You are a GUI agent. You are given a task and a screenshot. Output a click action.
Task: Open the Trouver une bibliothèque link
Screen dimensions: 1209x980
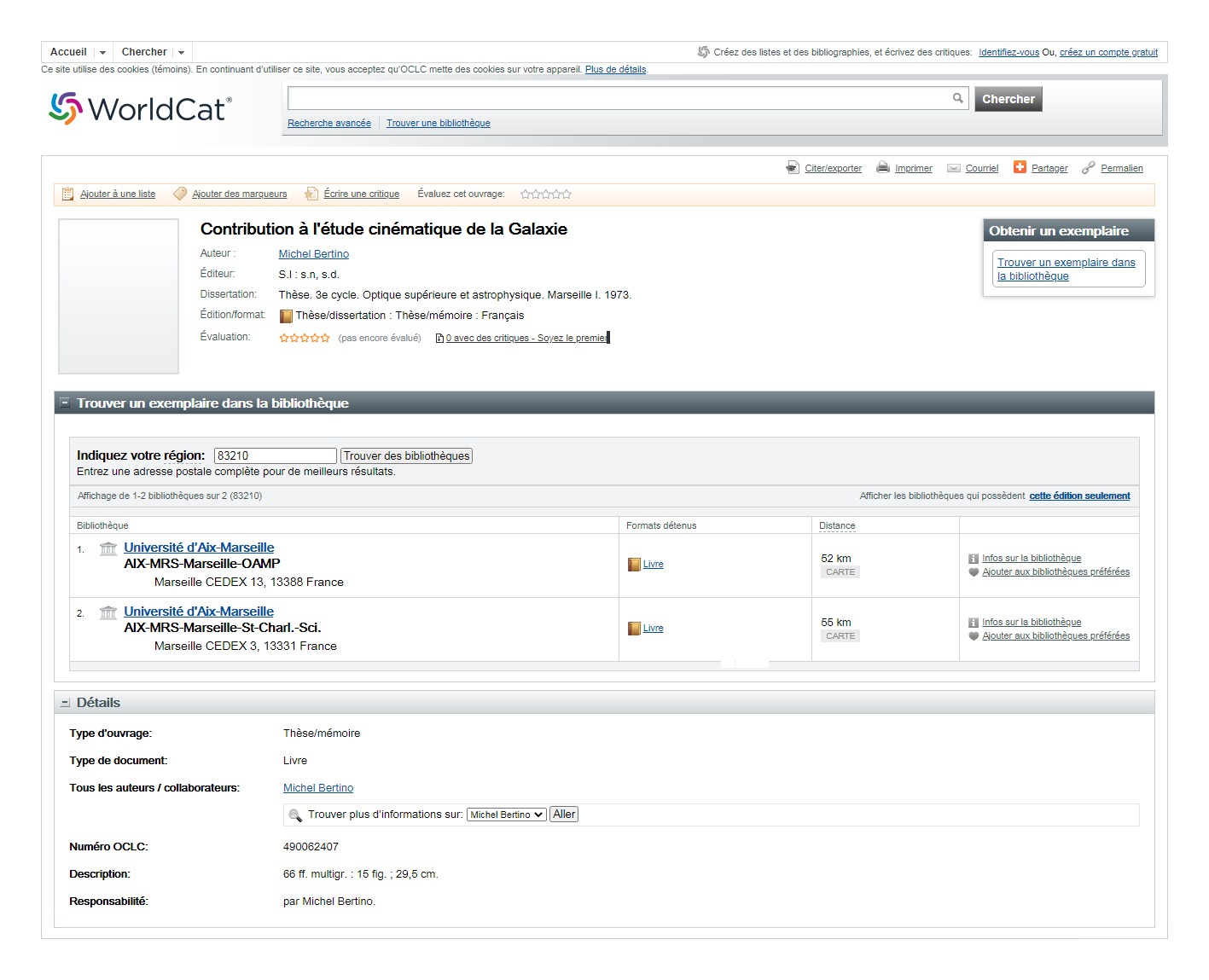439,123
